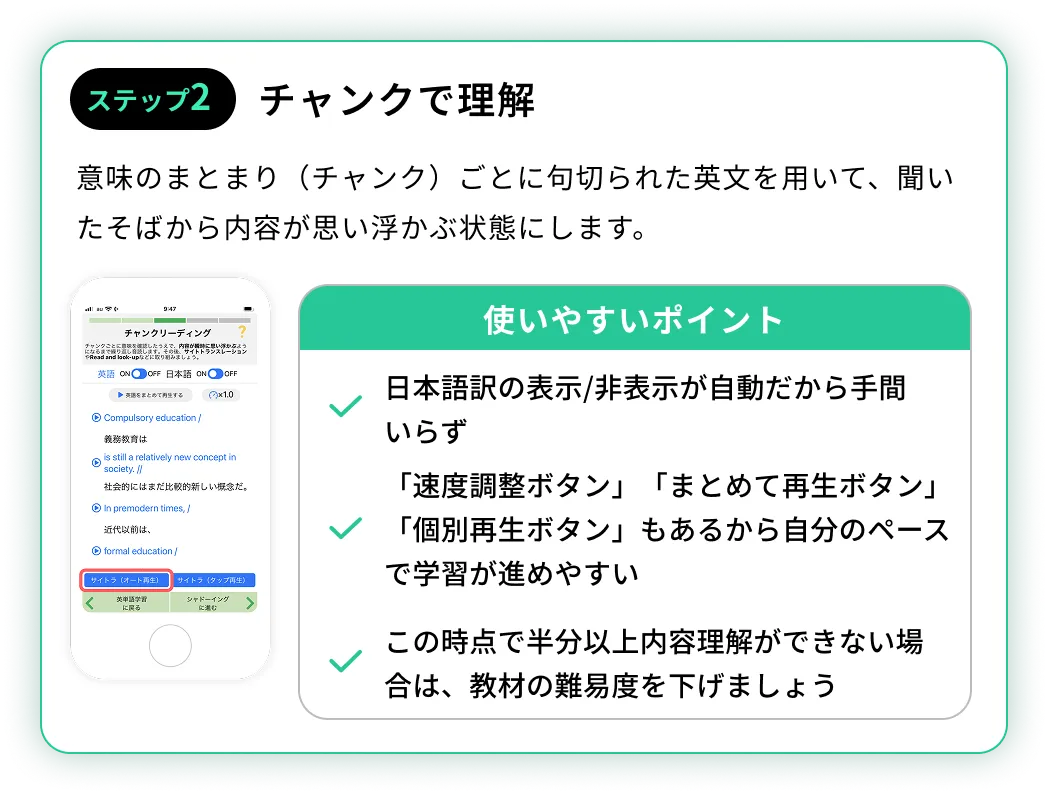The image size is (1048, 794).
Task: Toggle the 英語 ON/OFF switch
Action: click(139, 374)
